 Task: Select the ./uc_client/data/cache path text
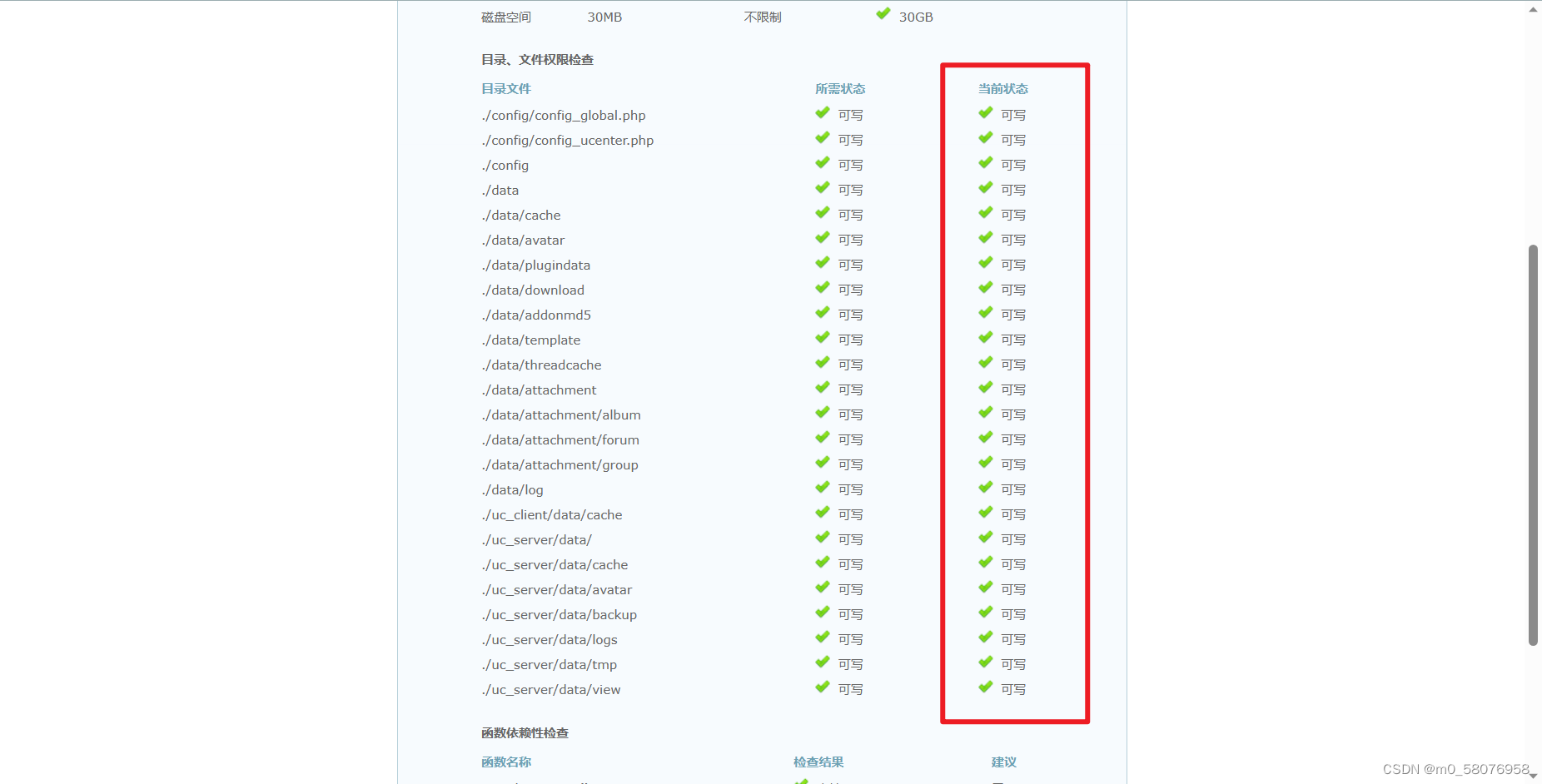(552, 514)
